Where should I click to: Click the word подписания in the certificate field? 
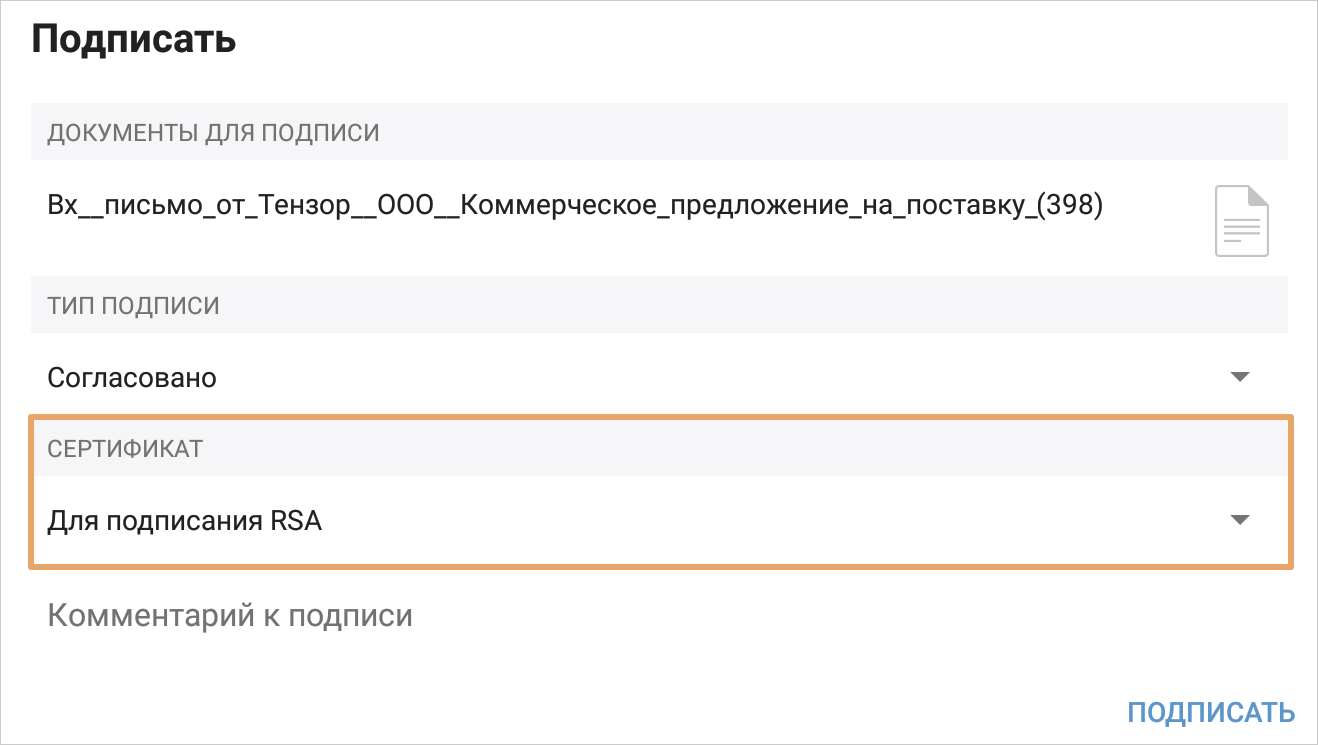tap(185, 522)
